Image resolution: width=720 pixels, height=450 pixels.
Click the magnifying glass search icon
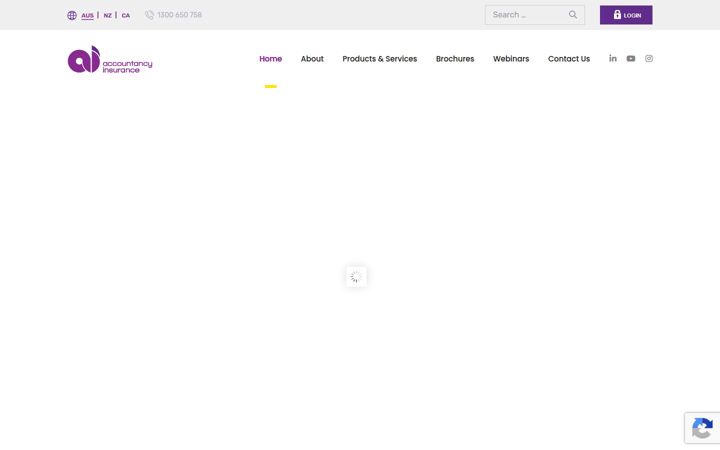pos(573,15)
